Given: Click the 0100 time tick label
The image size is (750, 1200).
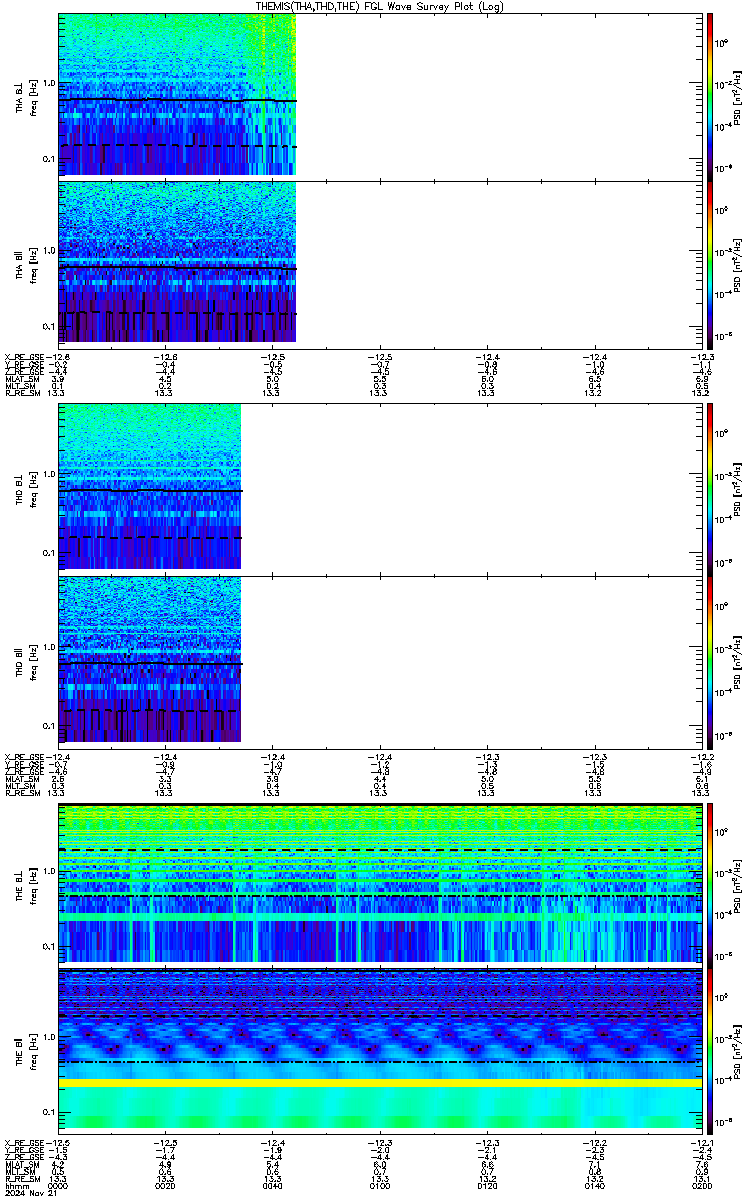Looking at the screenshot, I should click(x=379, y=1187).
